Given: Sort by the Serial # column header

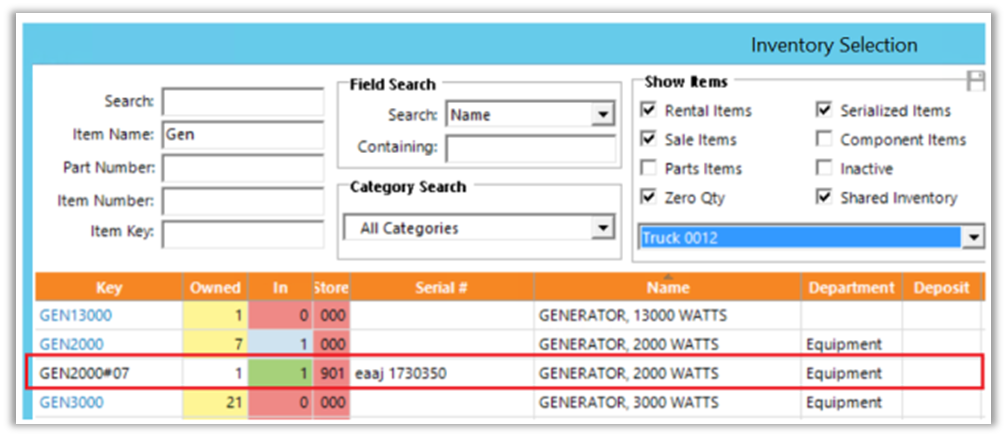Looking at the screenshot, I should [x=441, y=288].
